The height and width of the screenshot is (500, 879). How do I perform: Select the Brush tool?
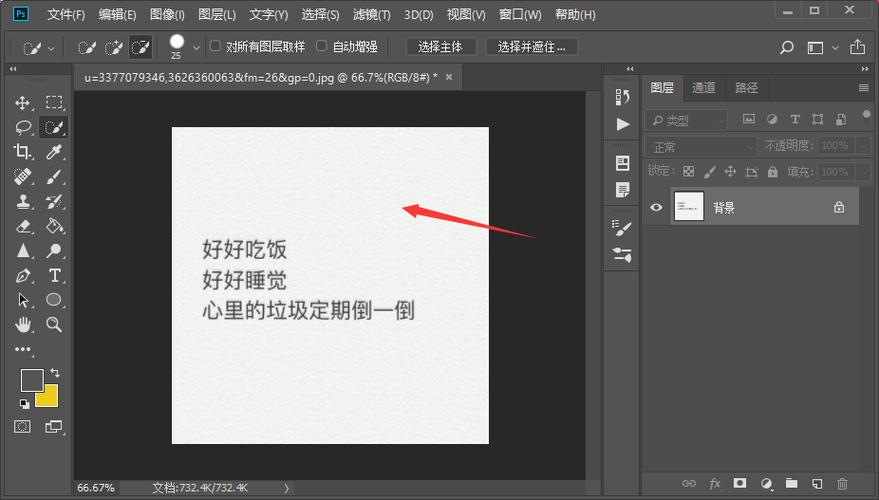pos(54,177)
